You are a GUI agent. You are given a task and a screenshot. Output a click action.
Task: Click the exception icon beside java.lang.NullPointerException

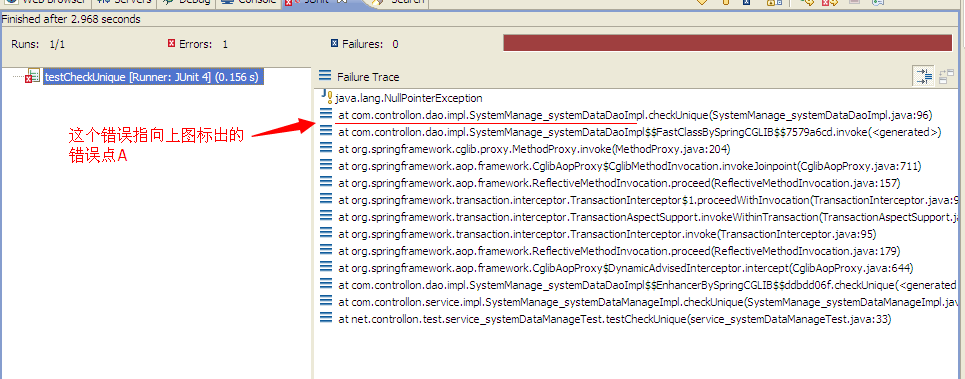pyautogui.click(x=327, y=97)
